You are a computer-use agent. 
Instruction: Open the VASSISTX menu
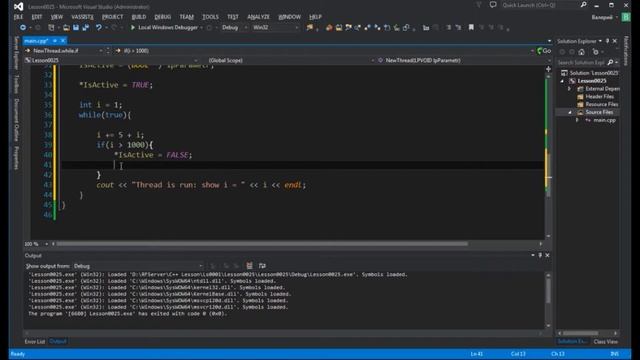point(82,17)
